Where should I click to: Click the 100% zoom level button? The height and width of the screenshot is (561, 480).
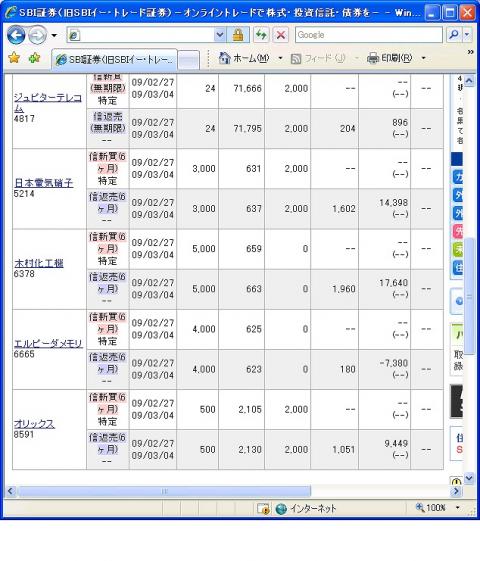pyautogui.click(x=431, y=507)
